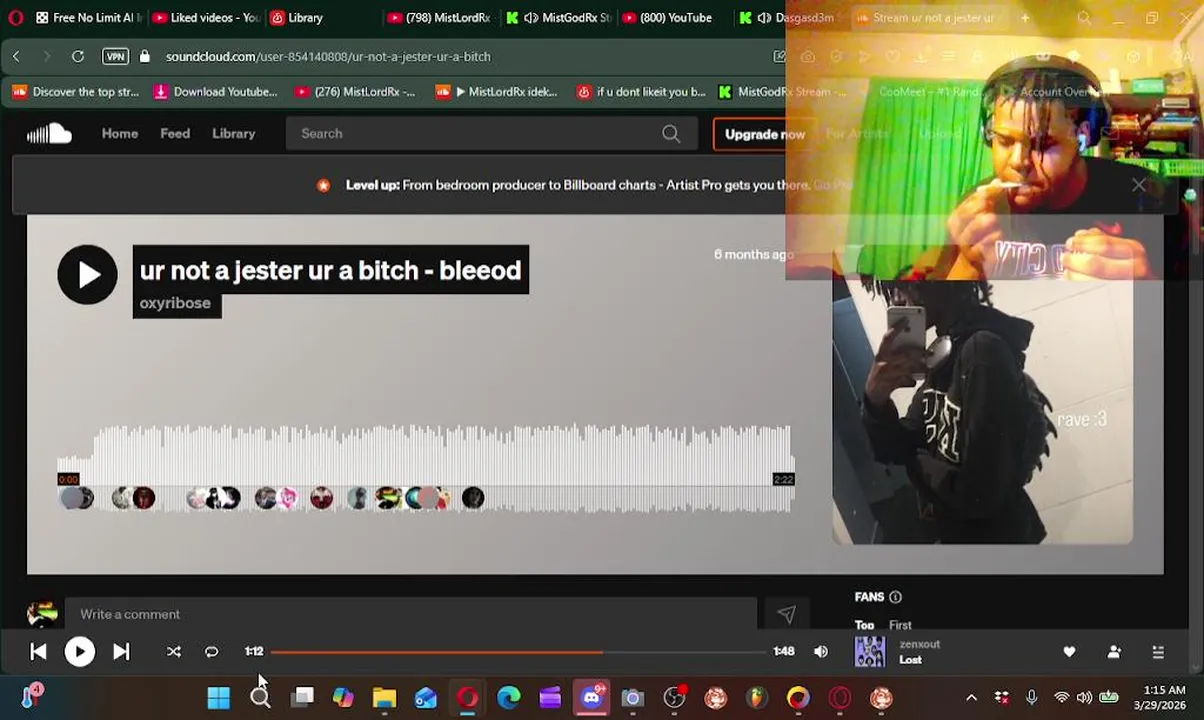Click the orange star banner icon
Viewport: 1204px width, 720px height.
point(323,185)
